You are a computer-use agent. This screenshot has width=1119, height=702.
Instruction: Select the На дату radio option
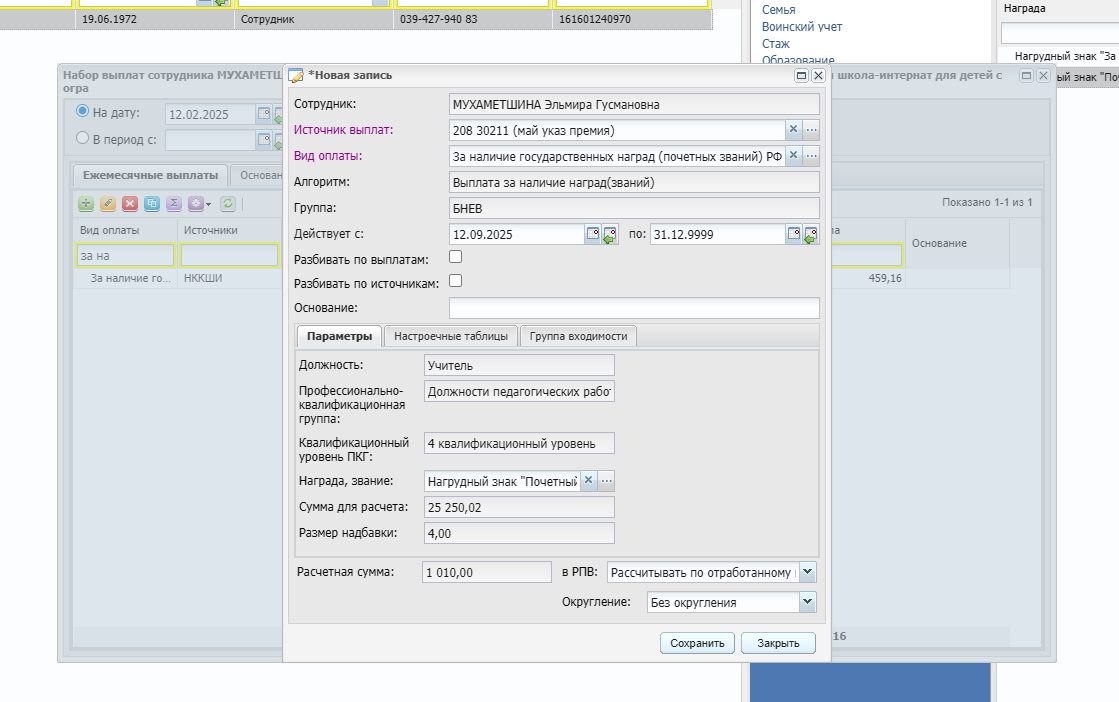(x=83, y=111)
